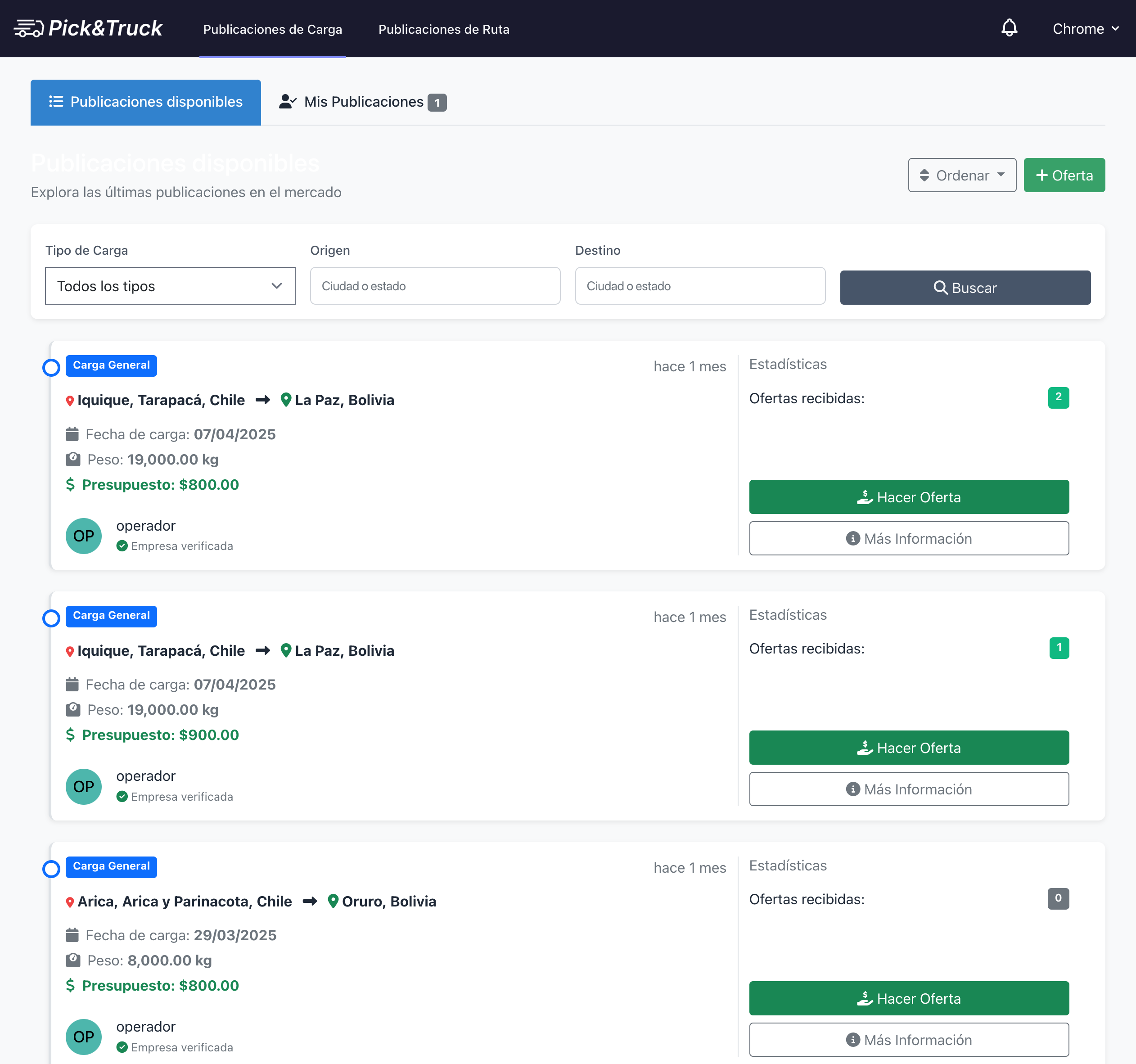Click green destination pin beside Oruro
Image resolution: width=1136 pixels, height=1064 pixels.
click(333, 901)
